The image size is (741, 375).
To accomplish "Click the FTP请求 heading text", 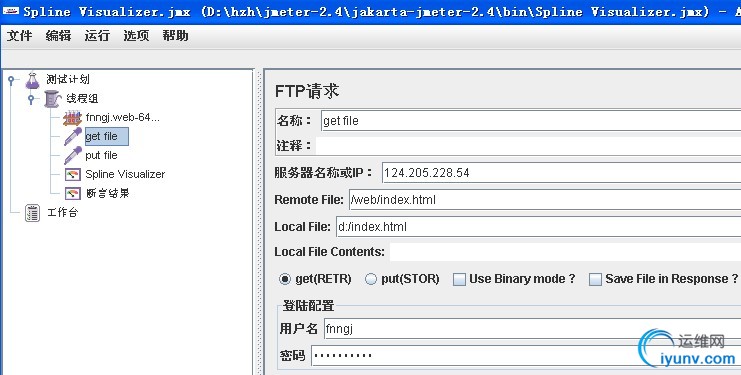I will click(x=307, y=91).
